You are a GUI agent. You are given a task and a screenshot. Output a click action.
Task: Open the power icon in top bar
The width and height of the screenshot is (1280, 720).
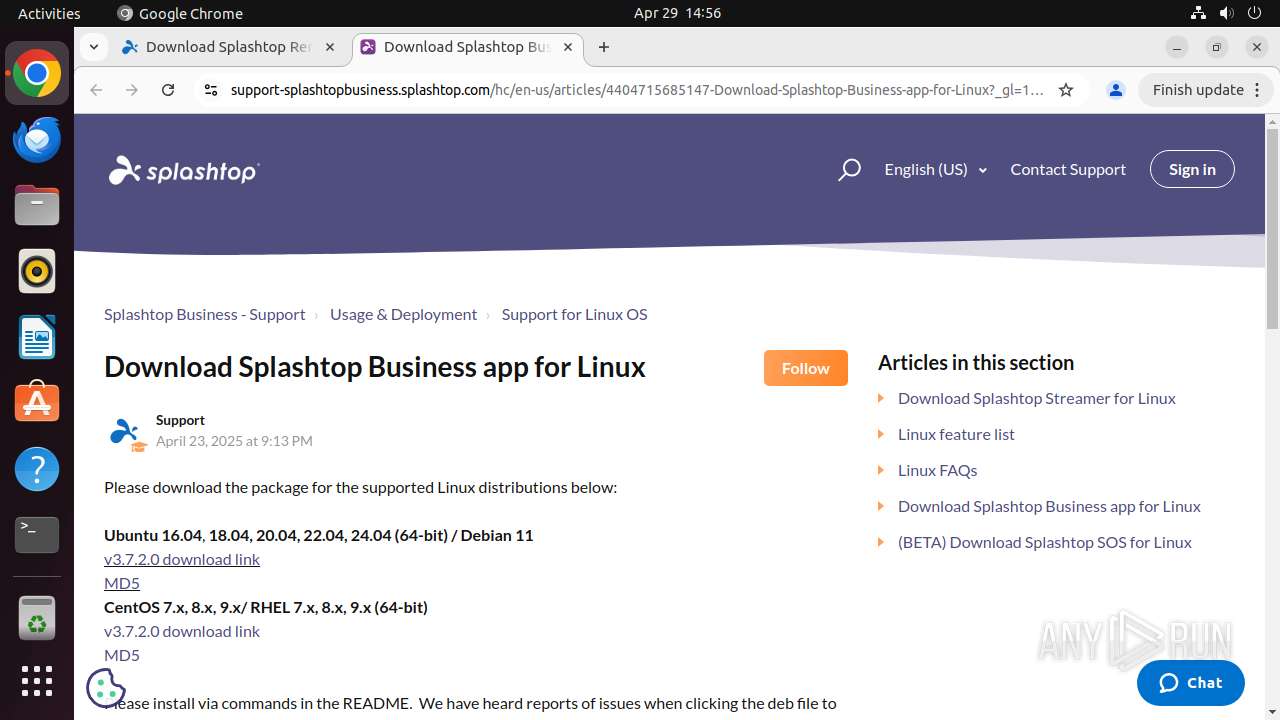tap(1254, 13)
